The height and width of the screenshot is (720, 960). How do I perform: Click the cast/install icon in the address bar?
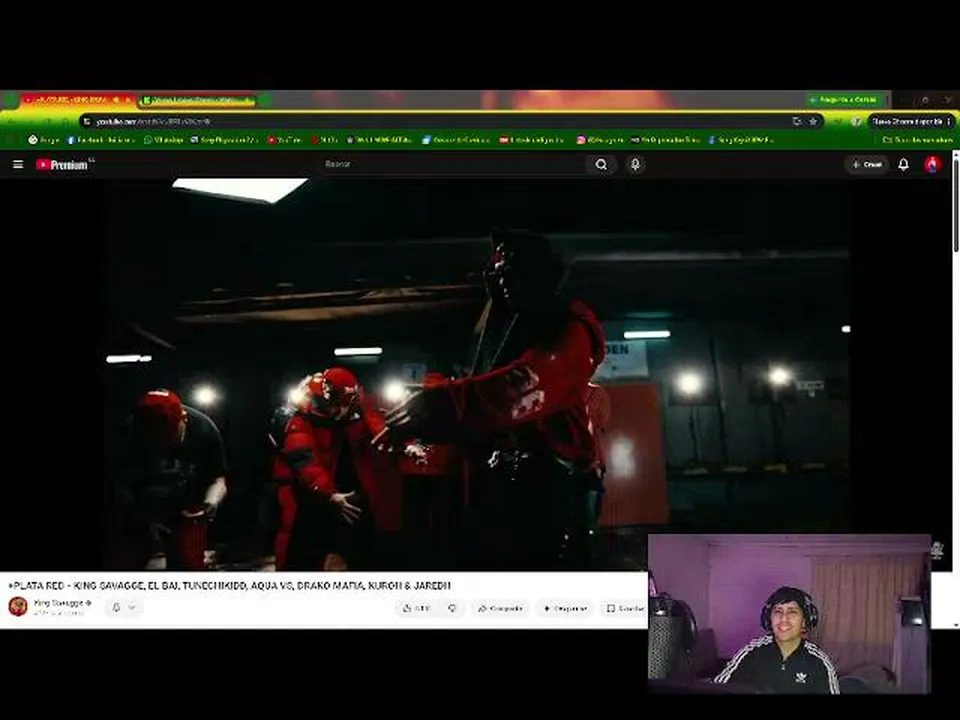[797, 121]
